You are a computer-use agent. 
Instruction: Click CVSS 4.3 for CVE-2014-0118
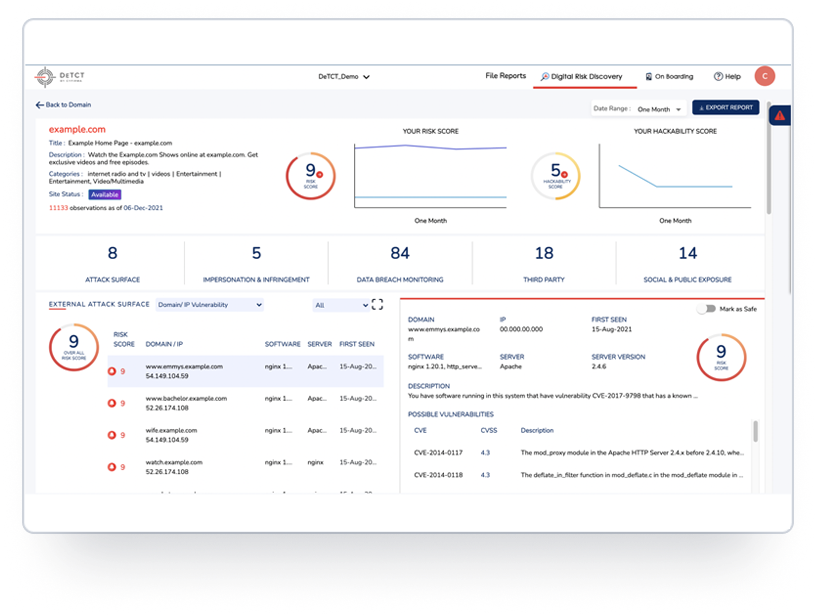485,475
